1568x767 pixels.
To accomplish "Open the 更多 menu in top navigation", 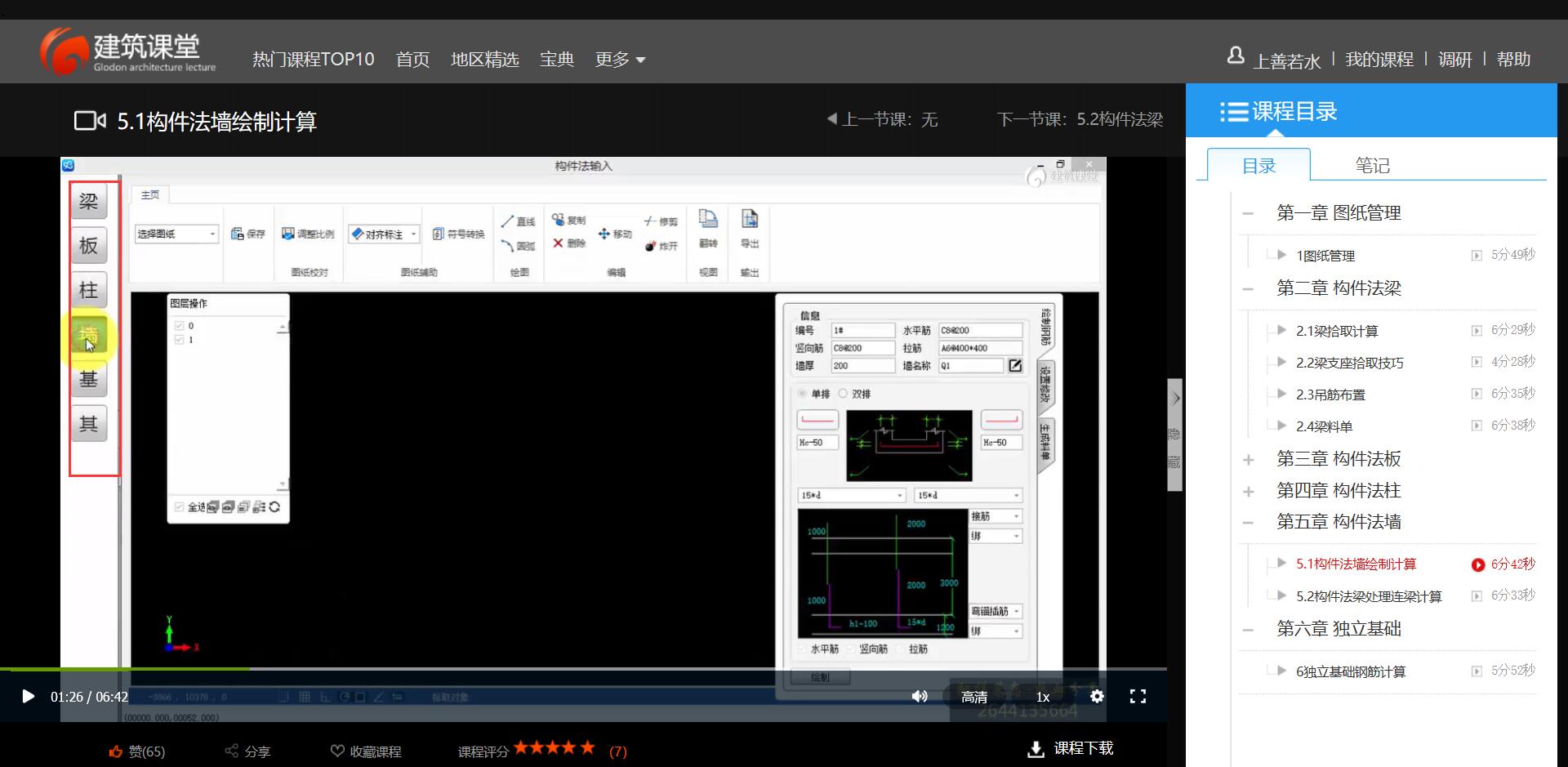I will 620,60.
